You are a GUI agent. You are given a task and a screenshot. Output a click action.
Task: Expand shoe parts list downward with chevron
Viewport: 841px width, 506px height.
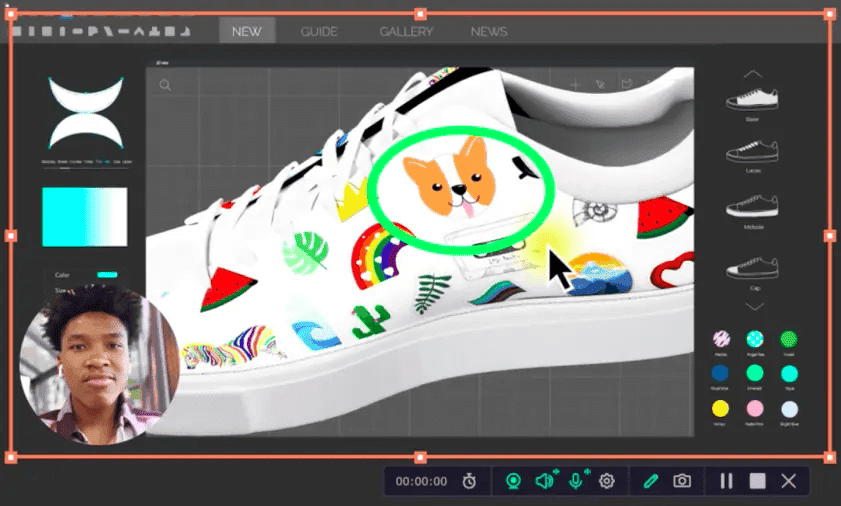point(754,306)
